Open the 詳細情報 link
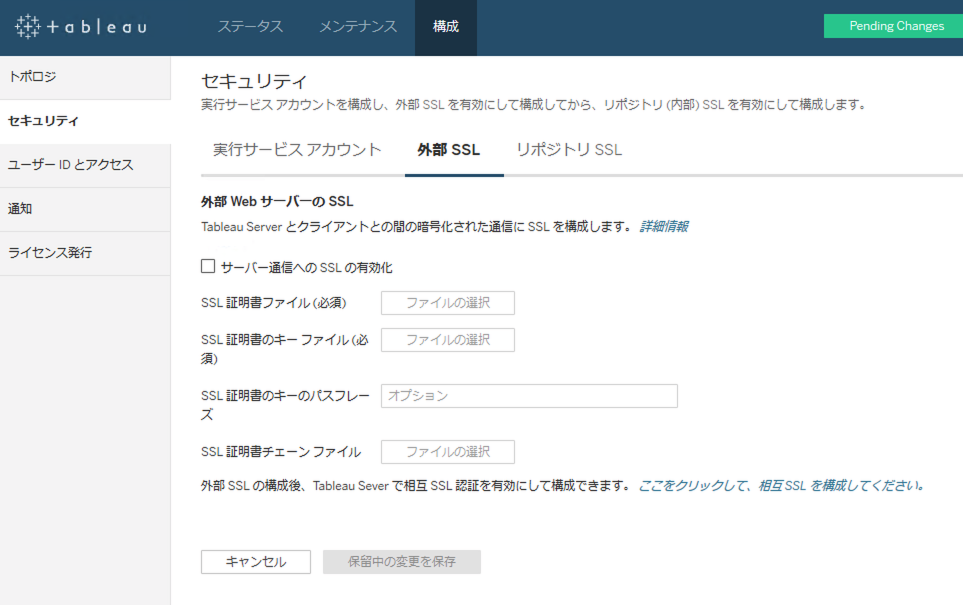The image size is (963, 605). tap(666, 226)
